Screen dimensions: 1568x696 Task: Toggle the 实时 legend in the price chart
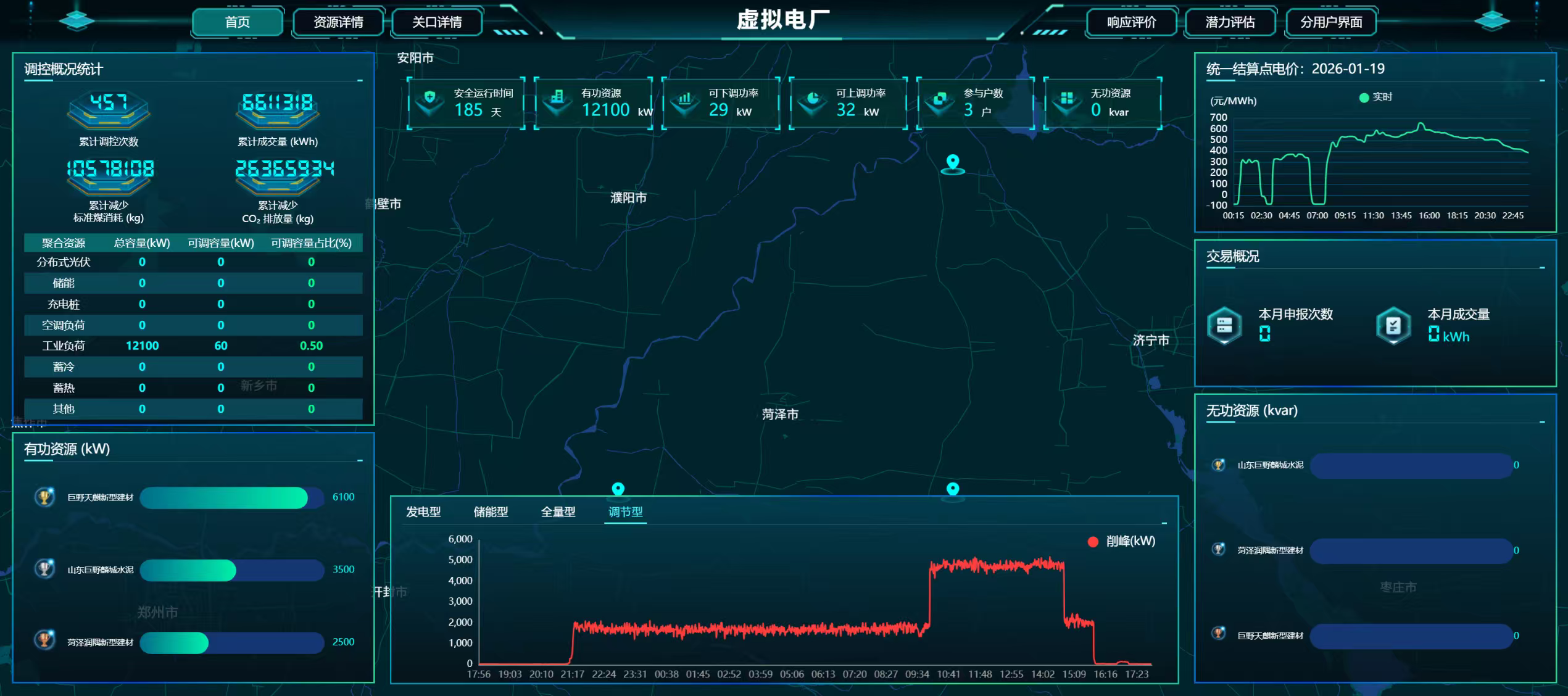click(x=1375, y=97)
